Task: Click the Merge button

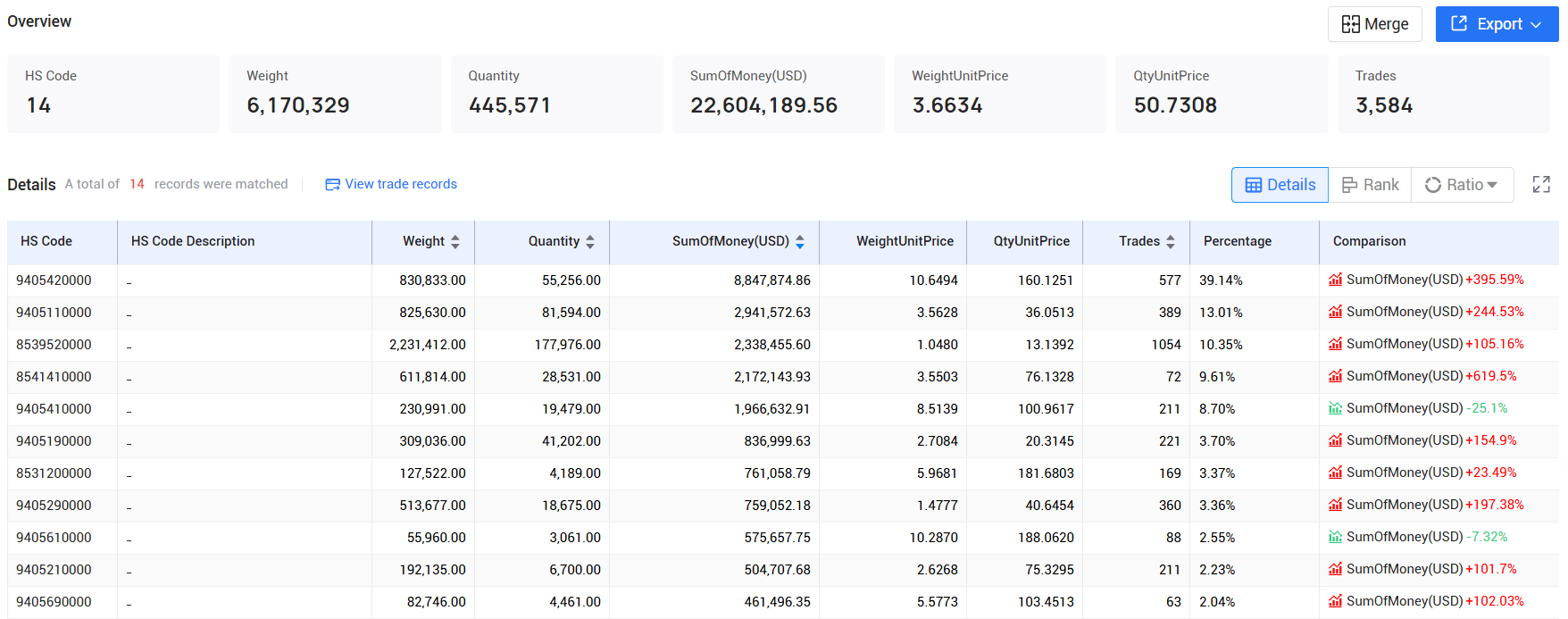Action: pyautogui.click(x=1374, y=24)
